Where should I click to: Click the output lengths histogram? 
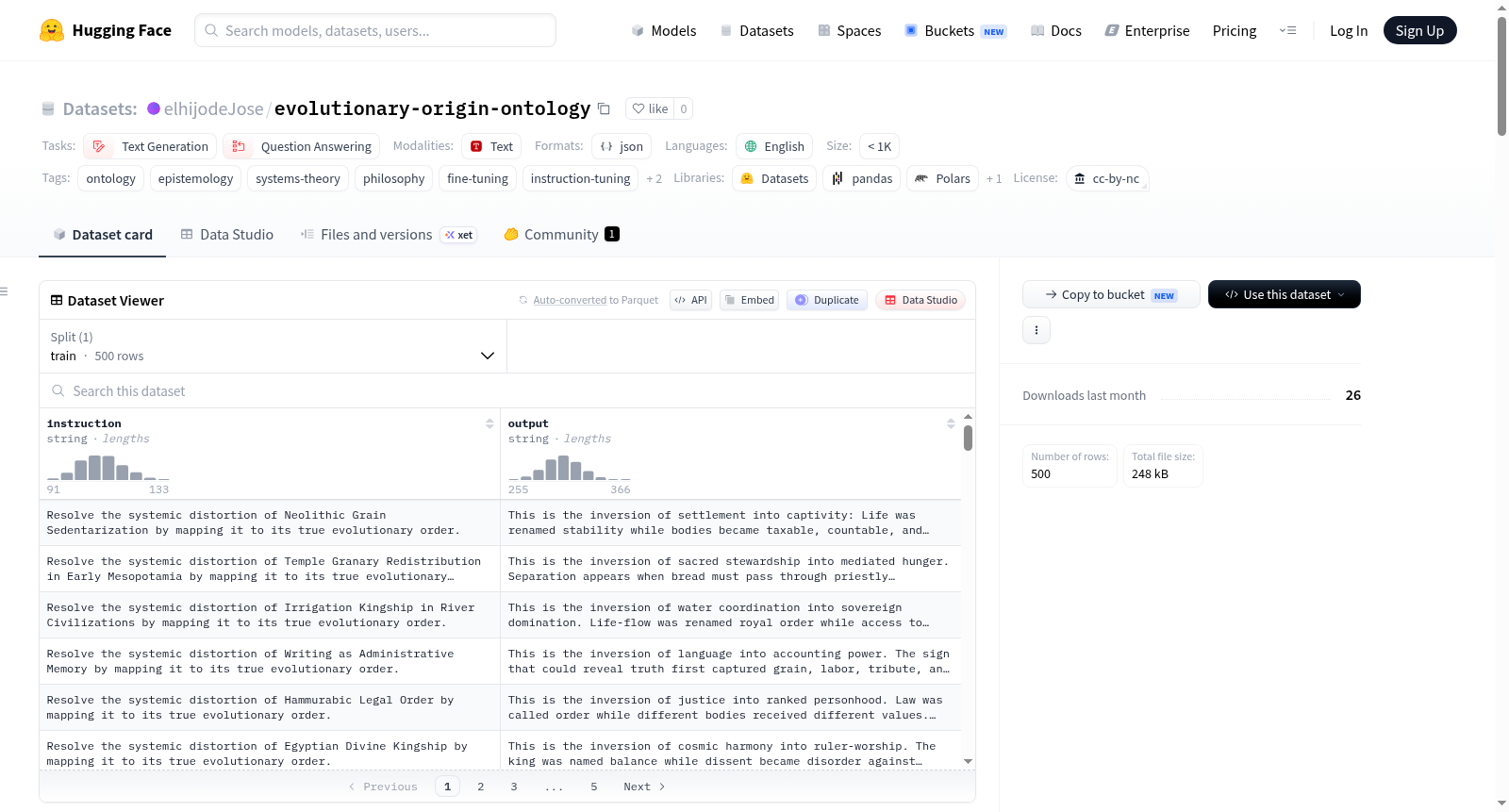click(x=570, y=468)
